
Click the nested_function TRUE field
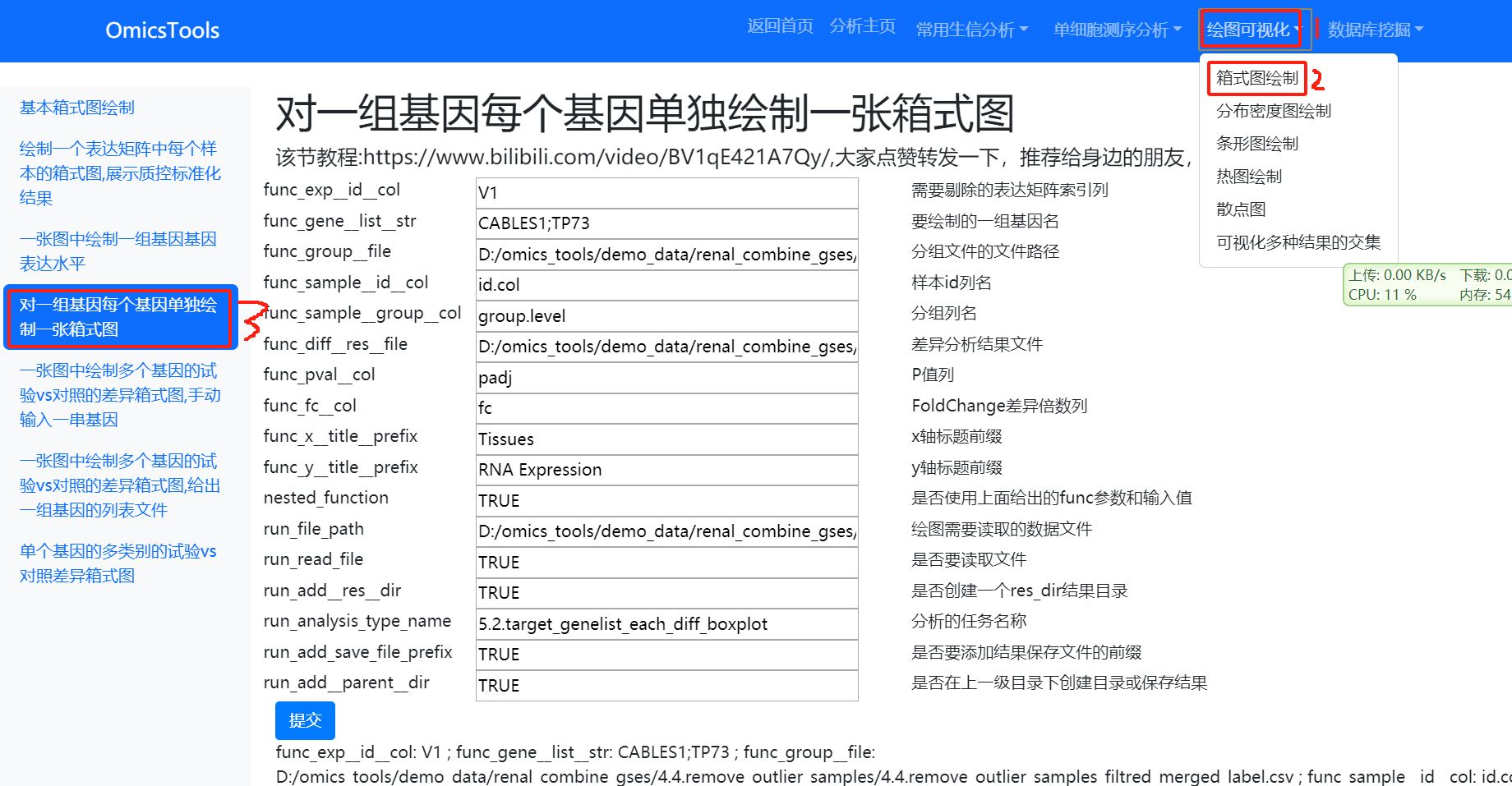[666, 501]
